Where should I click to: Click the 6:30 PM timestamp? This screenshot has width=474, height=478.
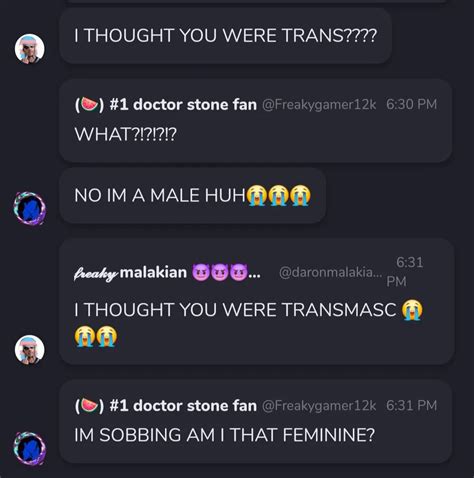click(411, 104)
